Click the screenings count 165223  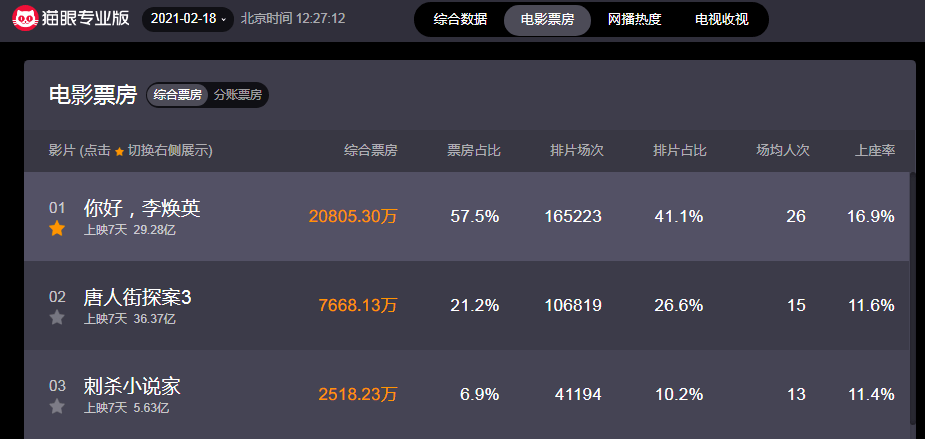[573, 217]
